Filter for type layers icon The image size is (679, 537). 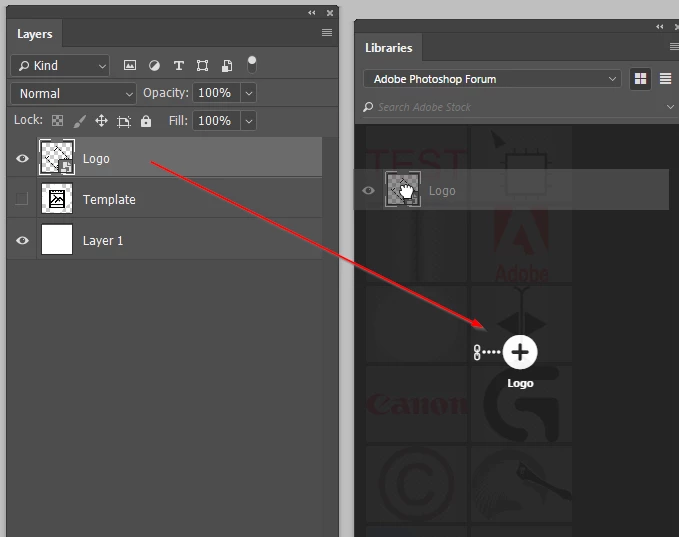point(178,65)
